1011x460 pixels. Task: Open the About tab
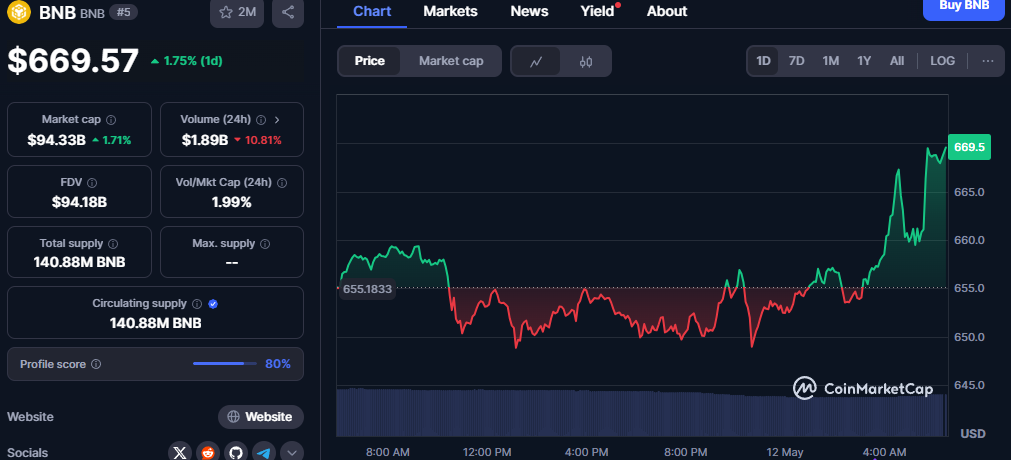click(x=667, y=12)
